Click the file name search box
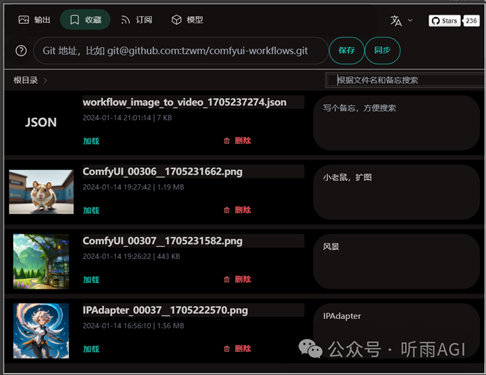486x375 pixels. coord(405,80)
